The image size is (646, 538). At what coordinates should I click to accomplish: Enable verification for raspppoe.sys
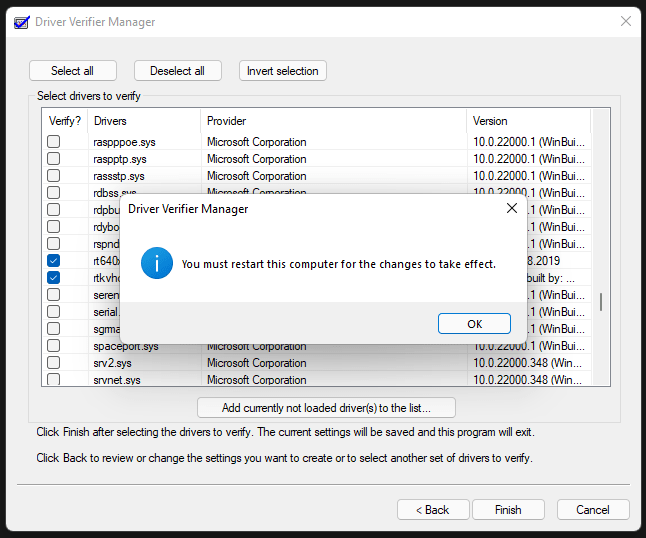tap(54, 142)
